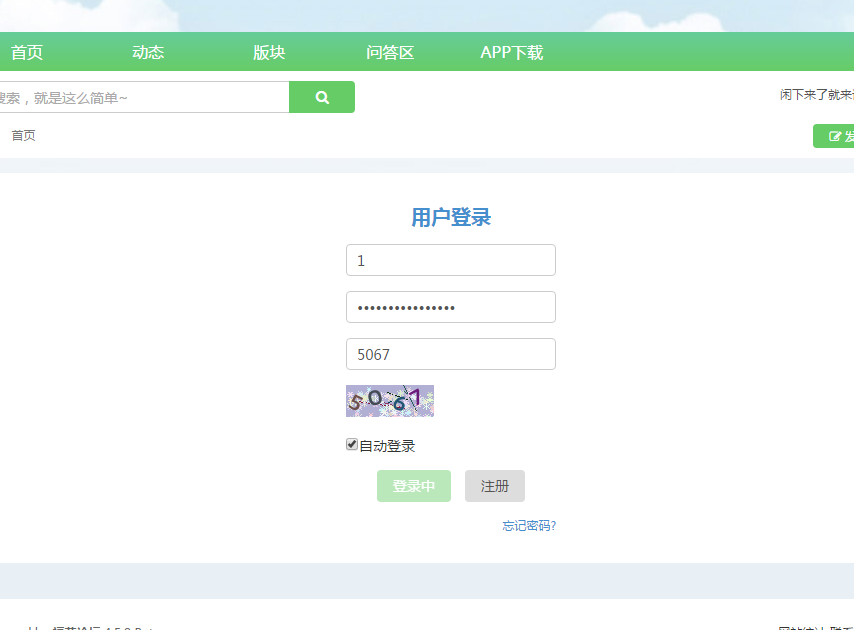The image size is (854, 630).
Task: Click the 首页 breadcrumb link
Action: click(x=23, y=135)
